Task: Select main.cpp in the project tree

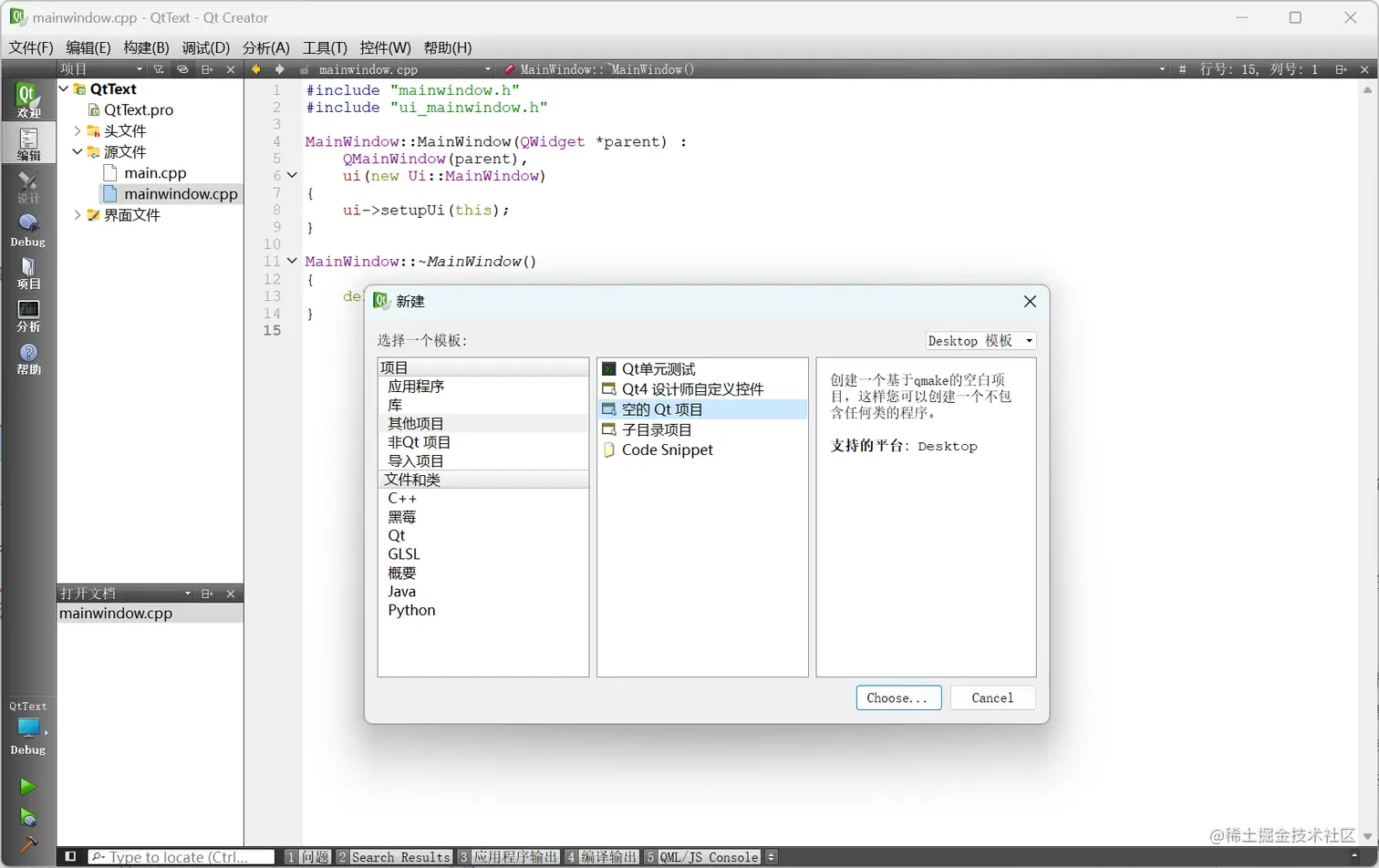Action: [x=155, y=172]
